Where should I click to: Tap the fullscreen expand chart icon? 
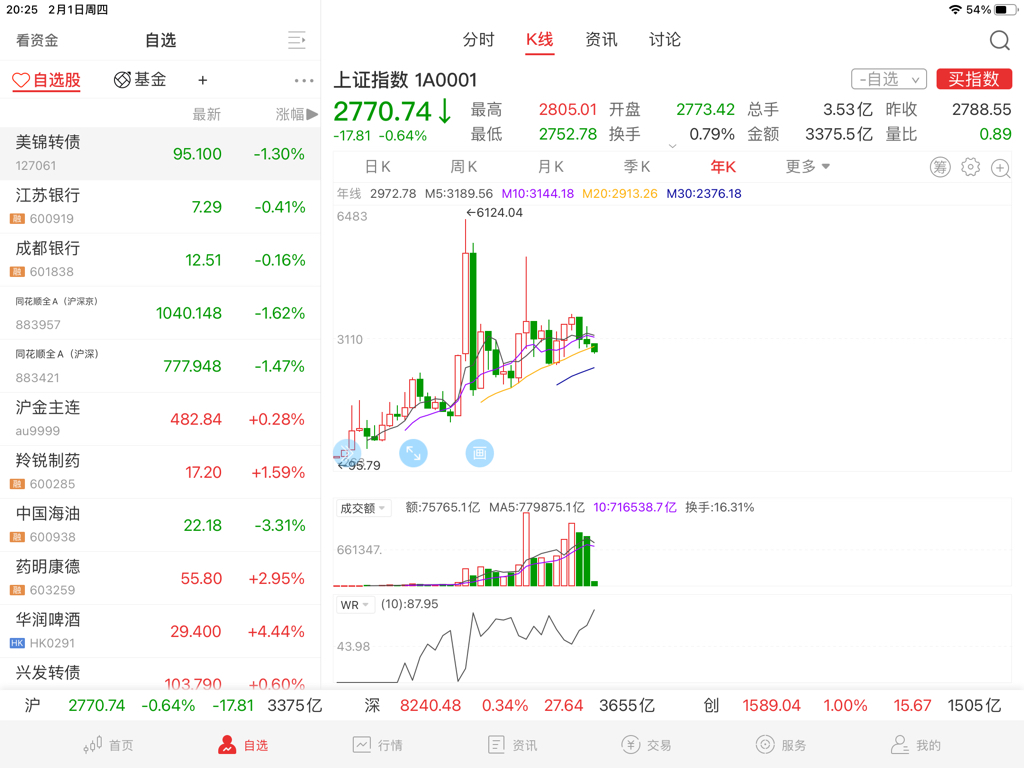tap(413, 453)
